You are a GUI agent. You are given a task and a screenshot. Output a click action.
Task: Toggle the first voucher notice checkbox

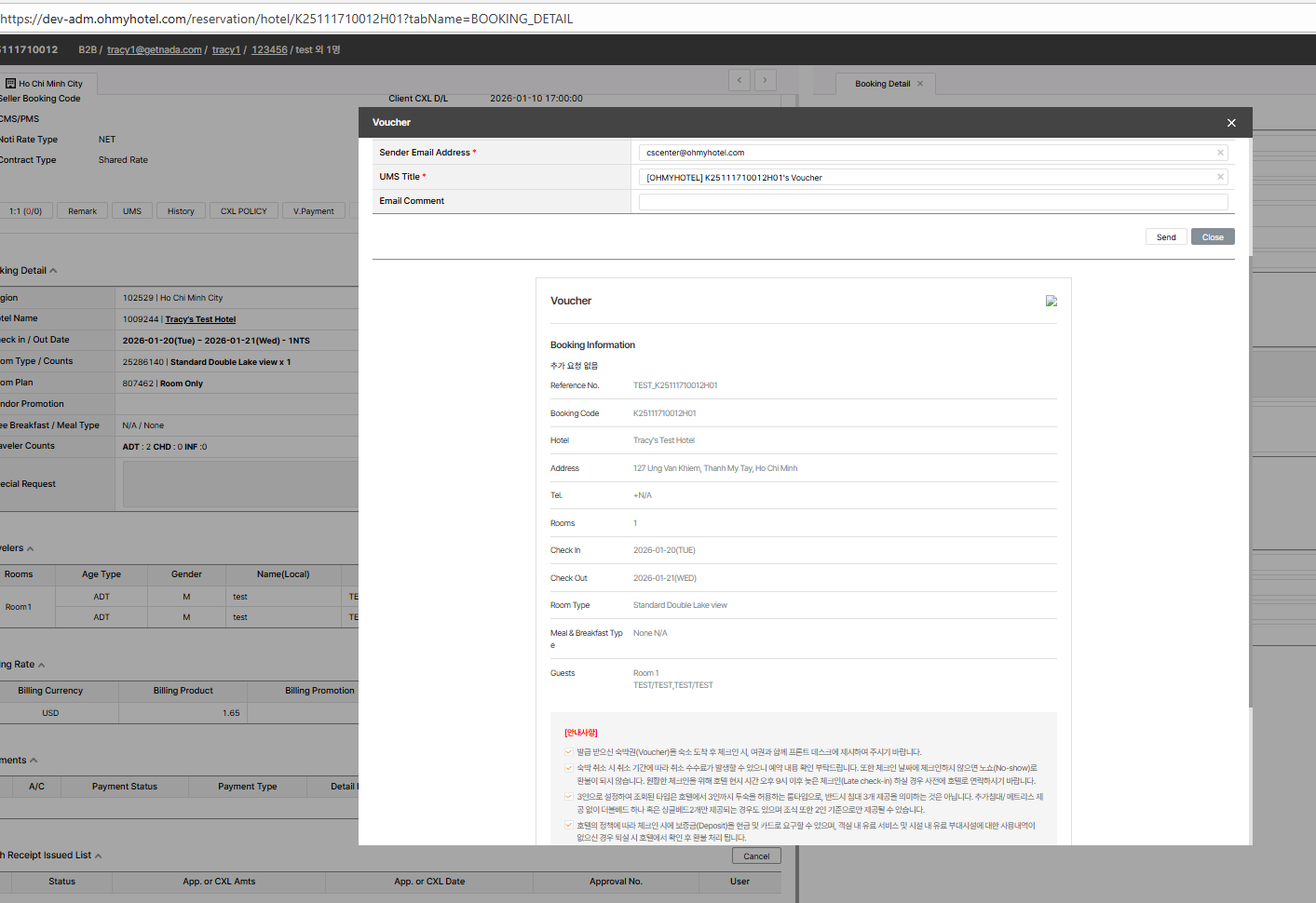coord(568,752)
